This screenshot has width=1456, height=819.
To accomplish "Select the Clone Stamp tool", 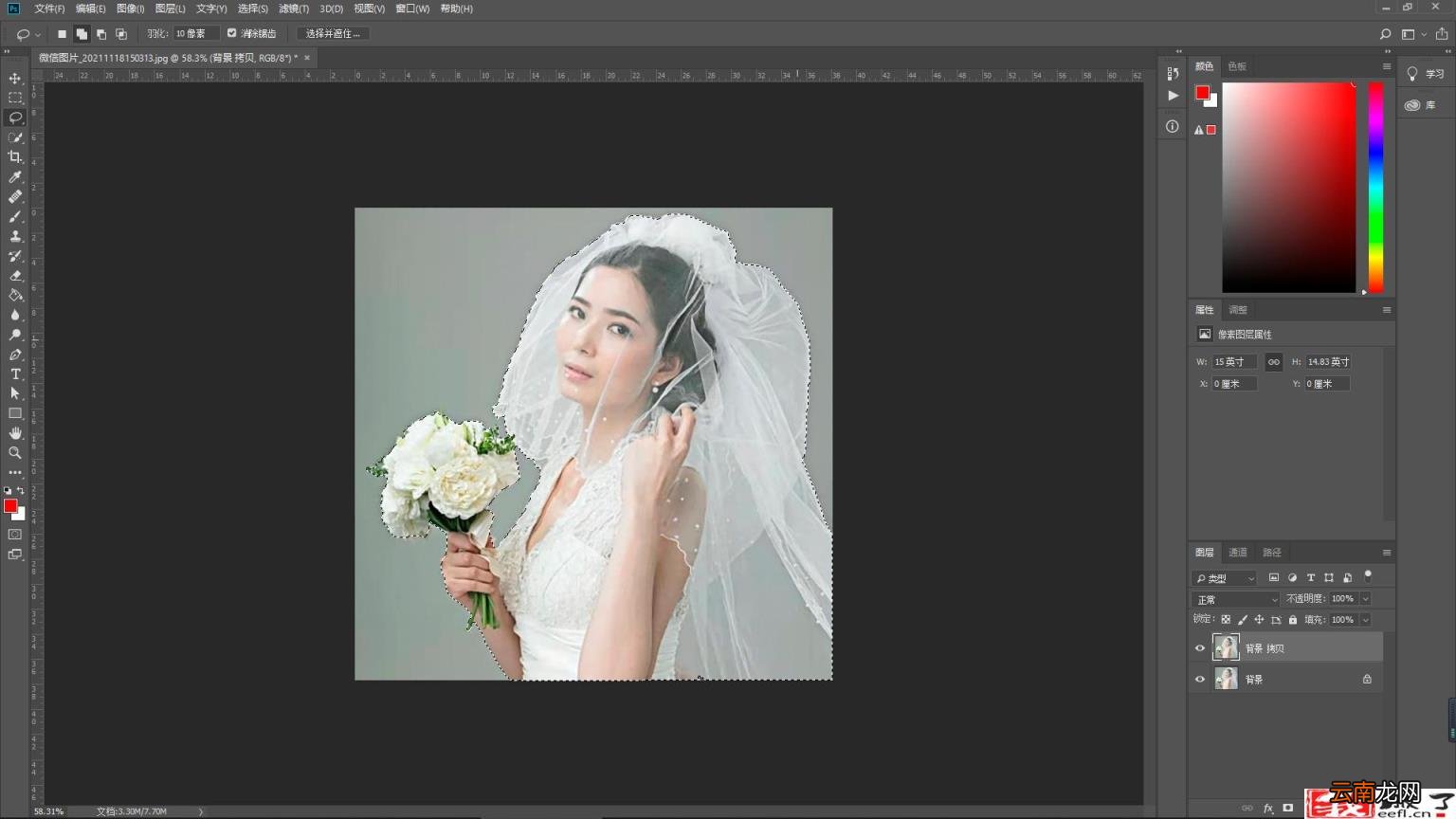I will click(14, 236).
